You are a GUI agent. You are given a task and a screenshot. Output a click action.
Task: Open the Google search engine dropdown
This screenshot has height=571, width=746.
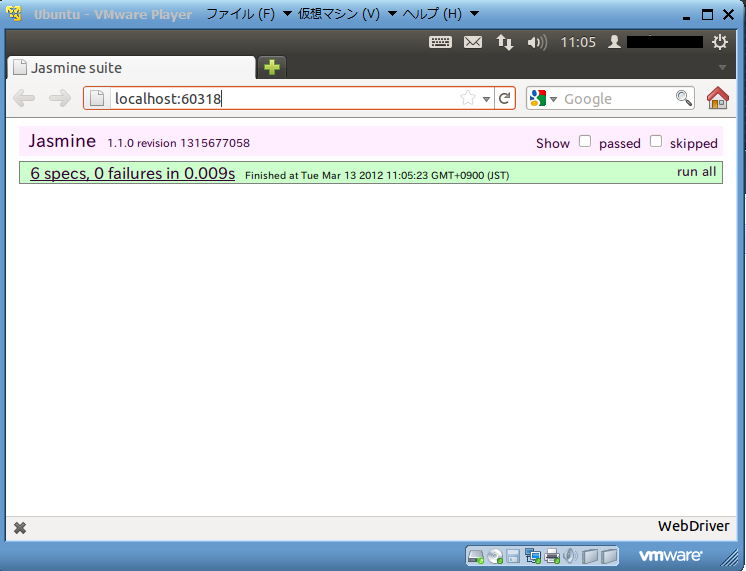click(x=543, y=98)
